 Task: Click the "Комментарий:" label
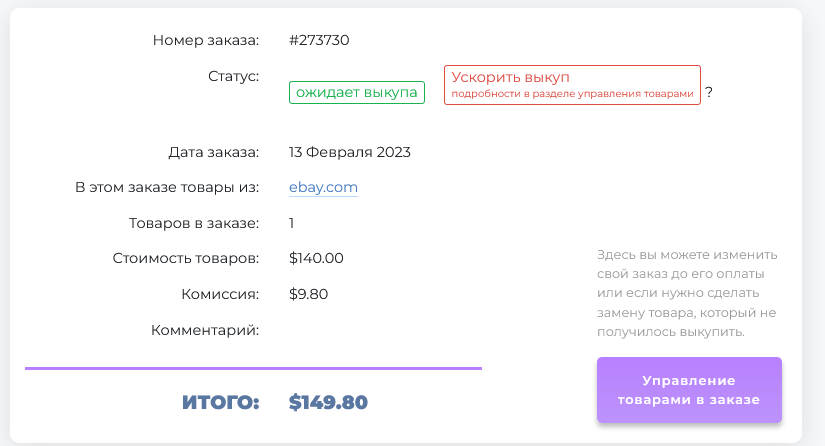click(x=205, y=329)
